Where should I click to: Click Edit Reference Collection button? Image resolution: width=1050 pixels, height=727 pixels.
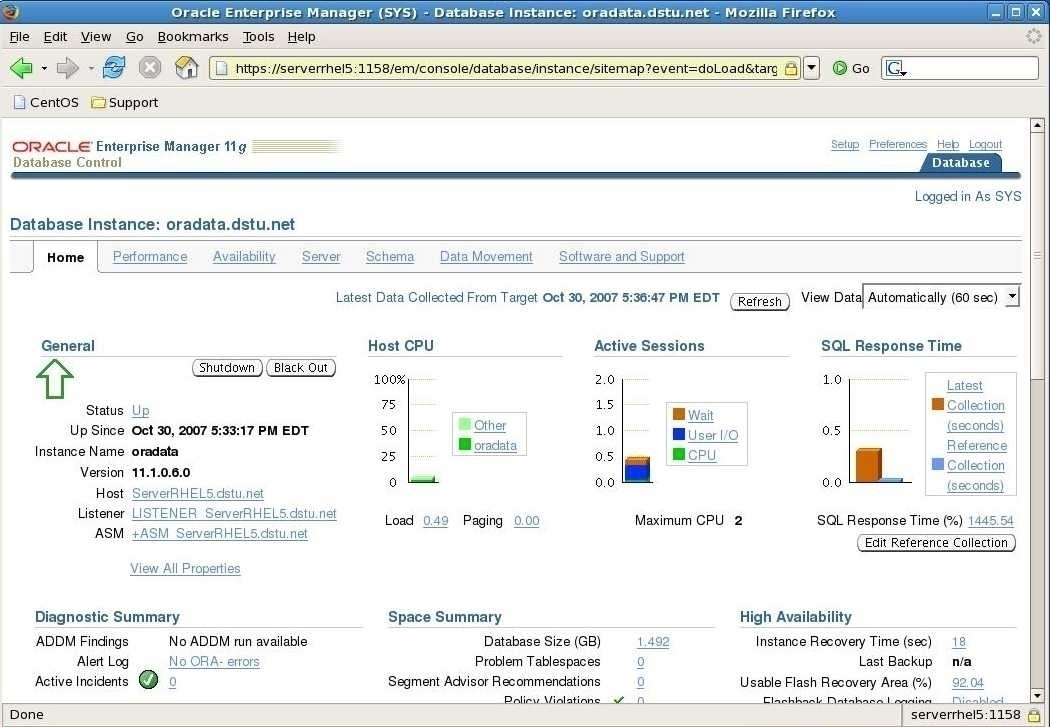click(936, 542)
